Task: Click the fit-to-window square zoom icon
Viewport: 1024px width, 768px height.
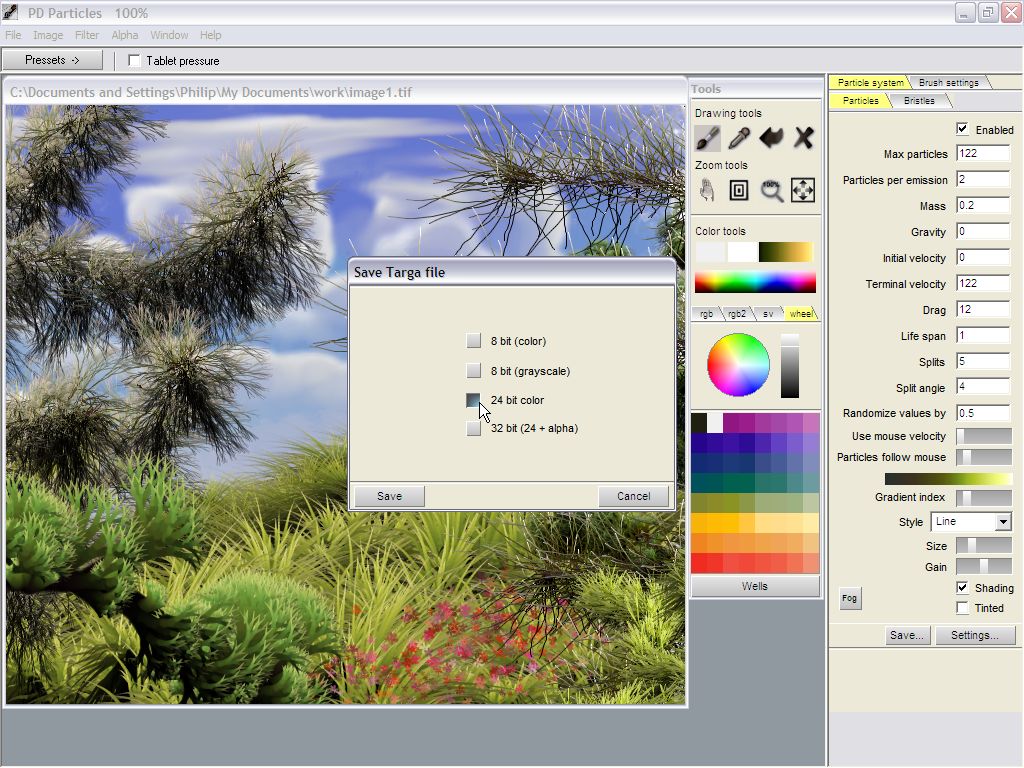Action: click(739, 190)
